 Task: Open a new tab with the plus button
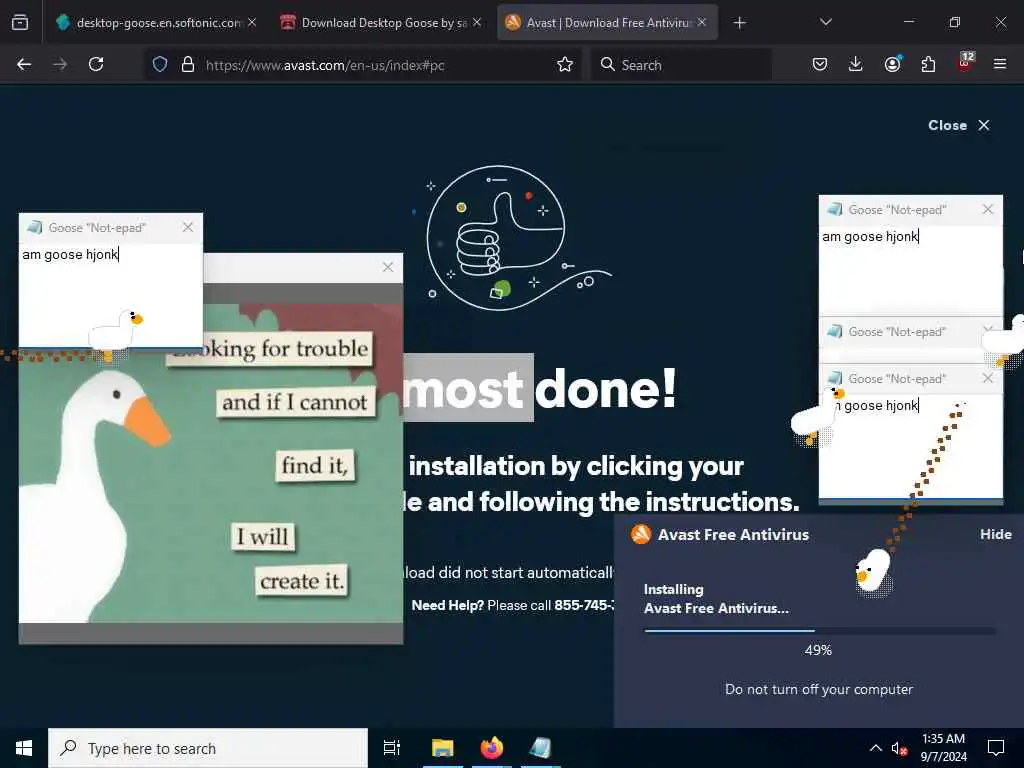(739, 23)
